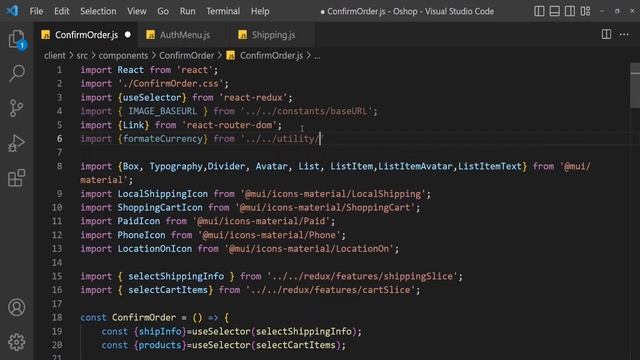The width and height of the screenshot is (640, 360).
Task: Toggle primary side bar layout button
Action: [539, 11]
